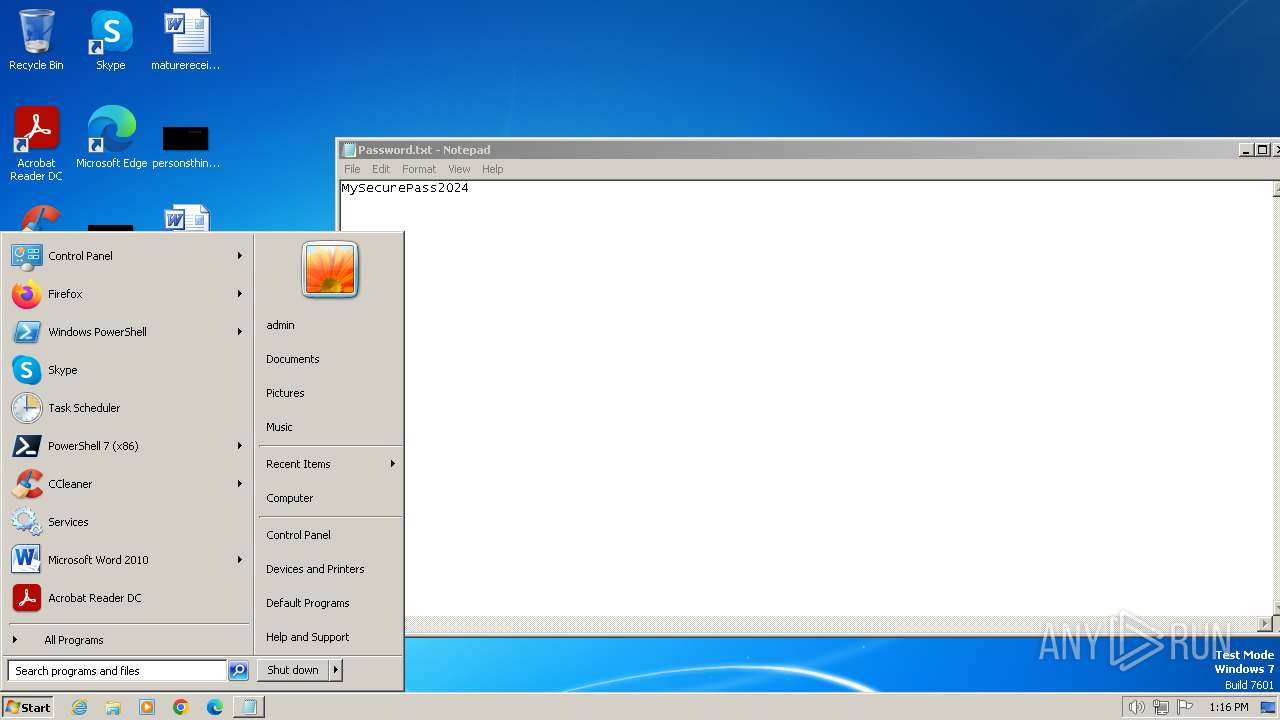Click the volume speaker tray icon

[x=1136, y=707]
